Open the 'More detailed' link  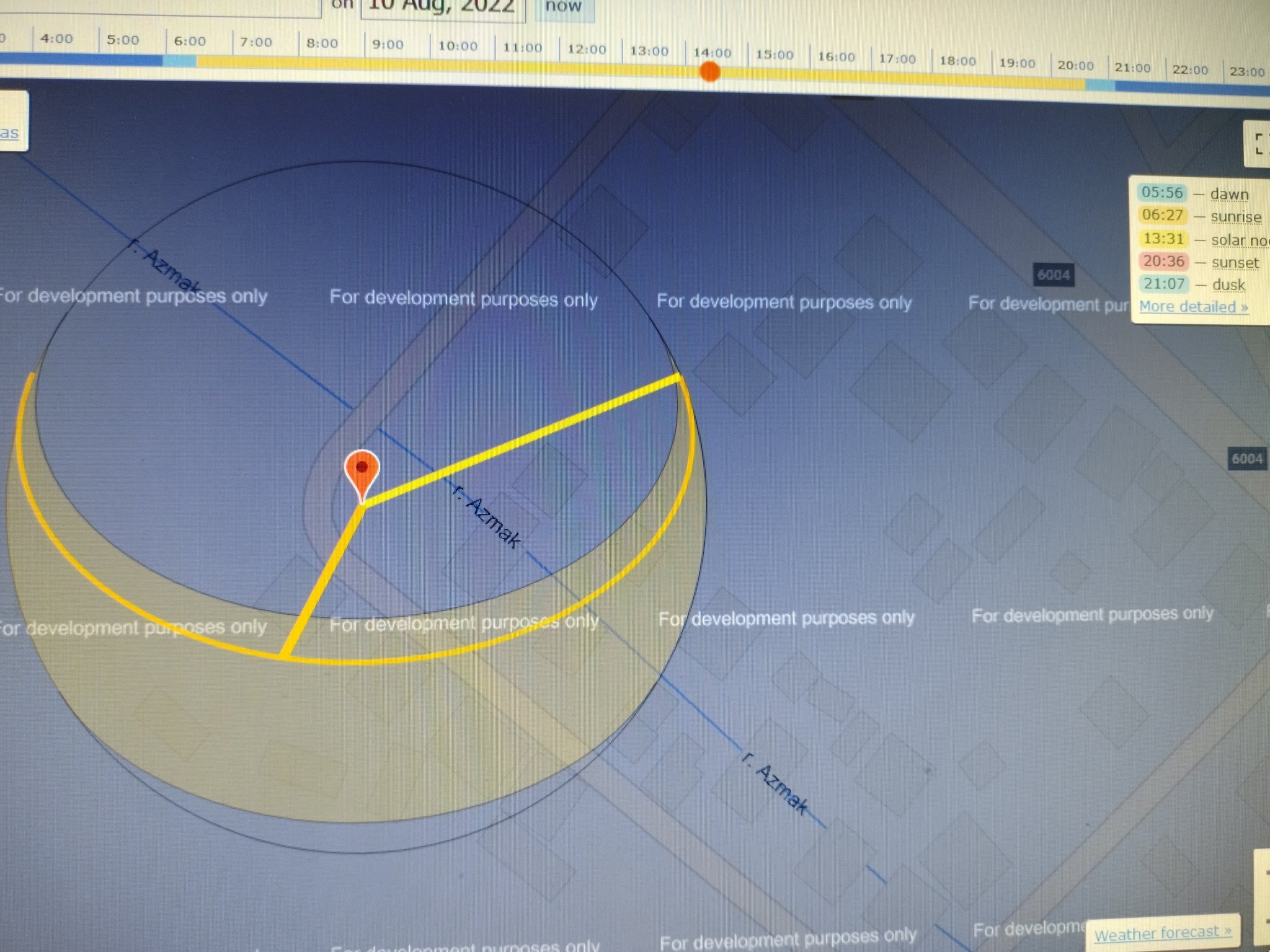[1193, 307]
